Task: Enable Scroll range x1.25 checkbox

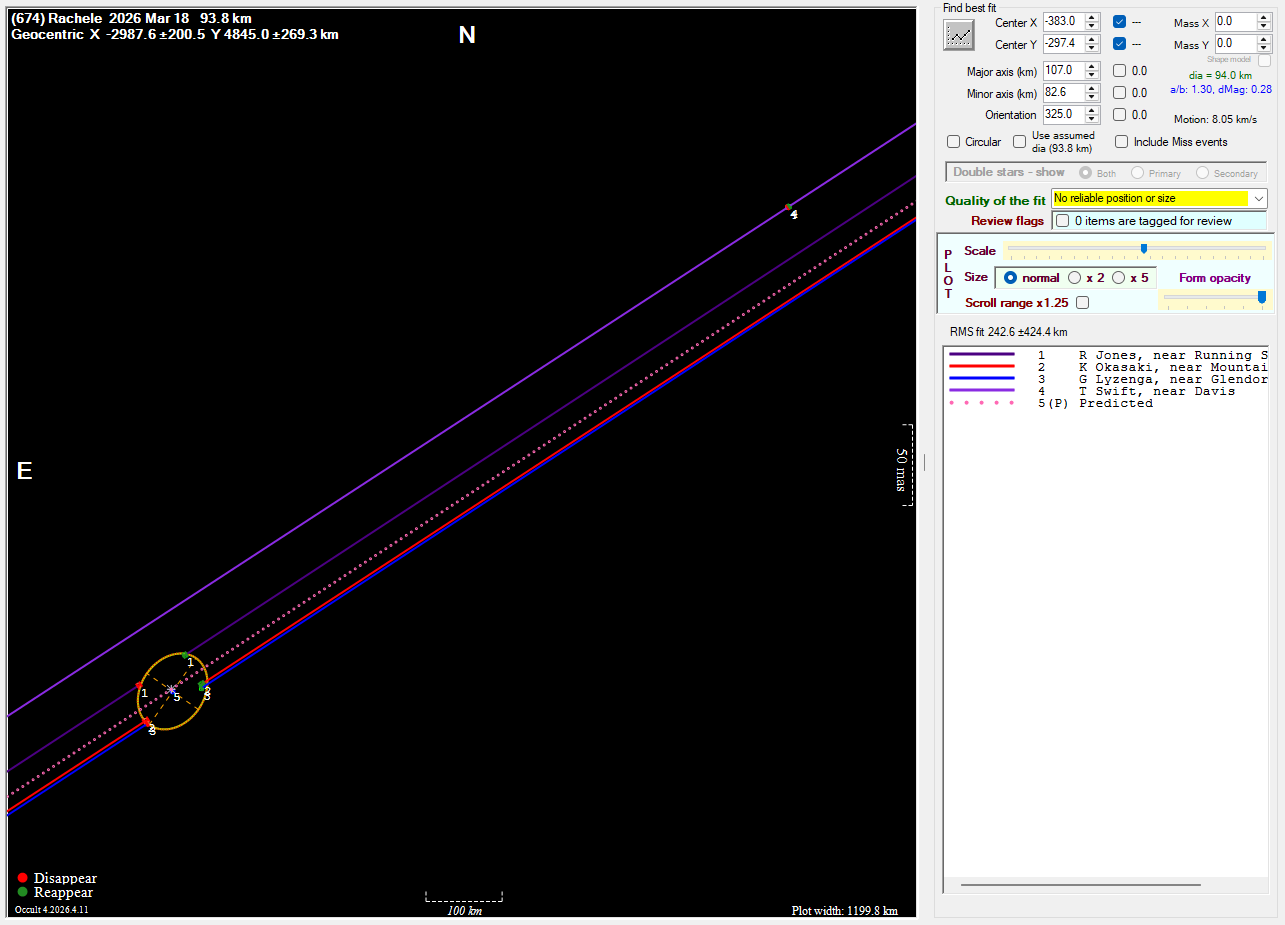Action: [1082, 303]
